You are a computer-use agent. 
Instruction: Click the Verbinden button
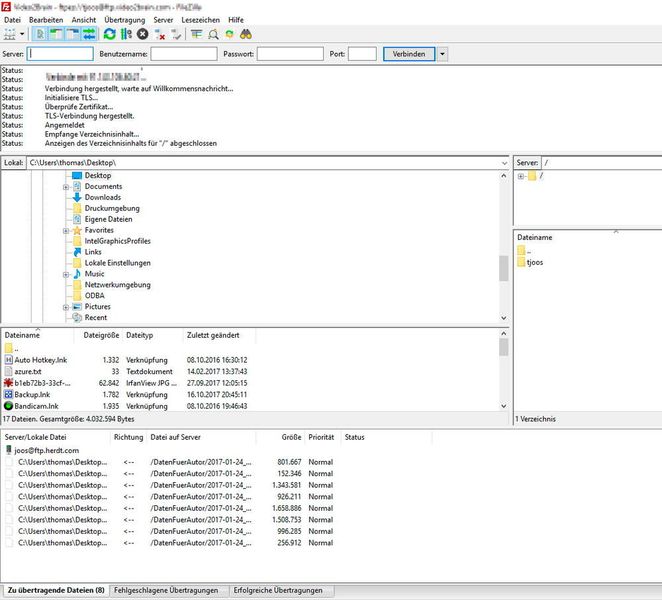(x=409, y=54)
